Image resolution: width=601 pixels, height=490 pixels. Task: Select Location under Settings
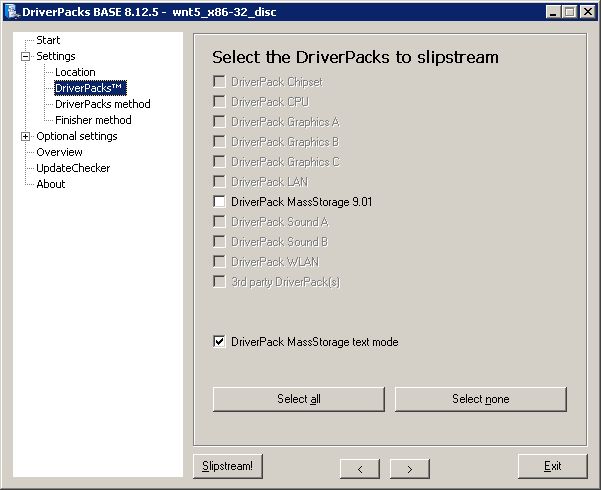point(75,72)
